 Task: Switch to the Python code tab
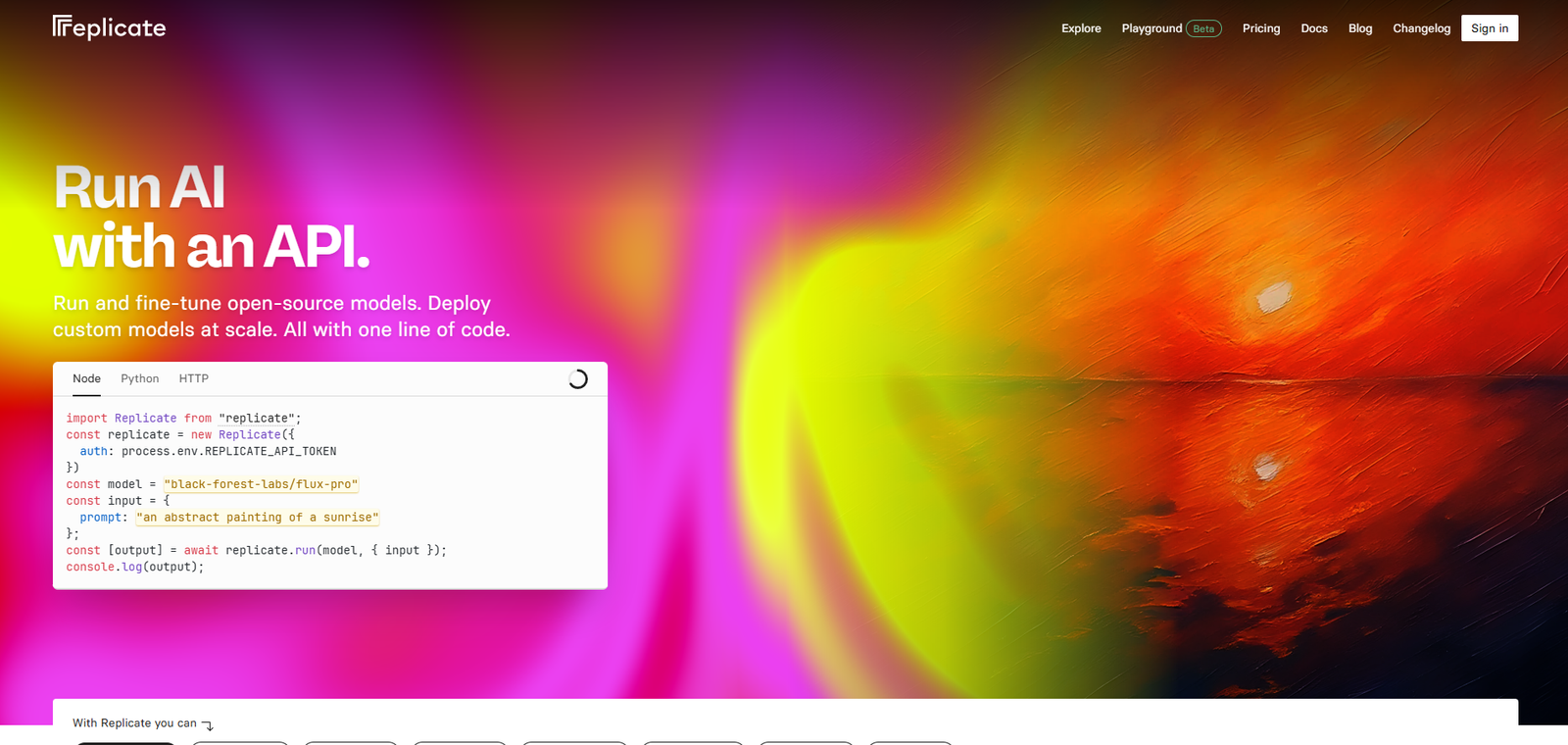[x=139, y=378]
